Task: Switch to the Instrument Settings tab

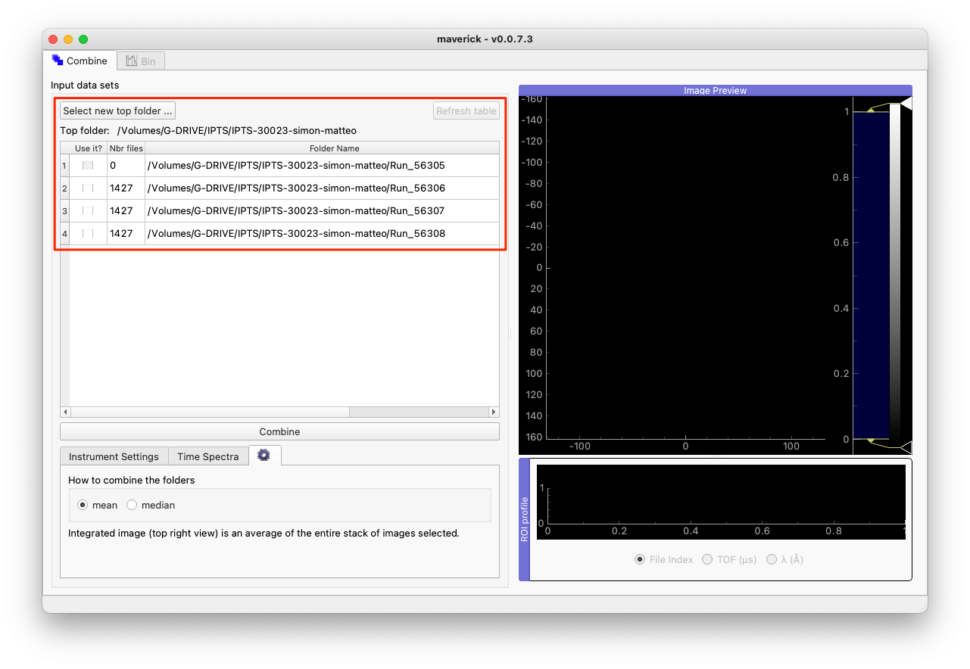Action: (x=113, y=457)
